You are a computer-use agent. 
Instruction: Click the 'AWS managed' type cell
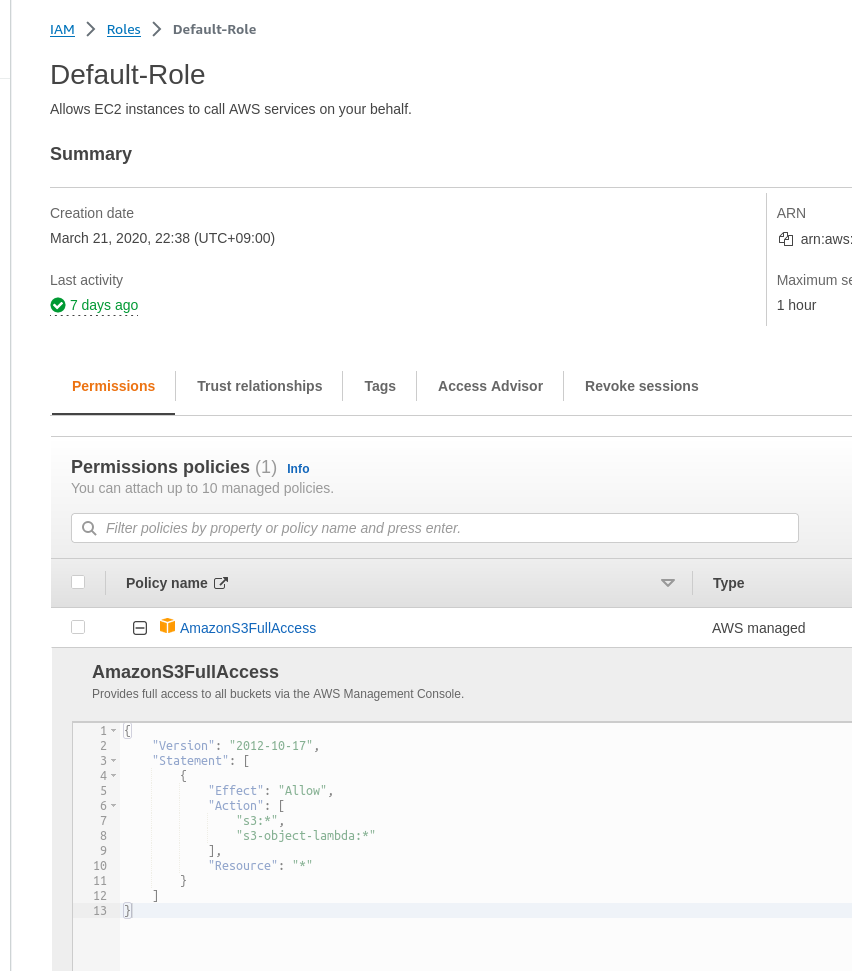pyautogui.click(x=759, y=628)
